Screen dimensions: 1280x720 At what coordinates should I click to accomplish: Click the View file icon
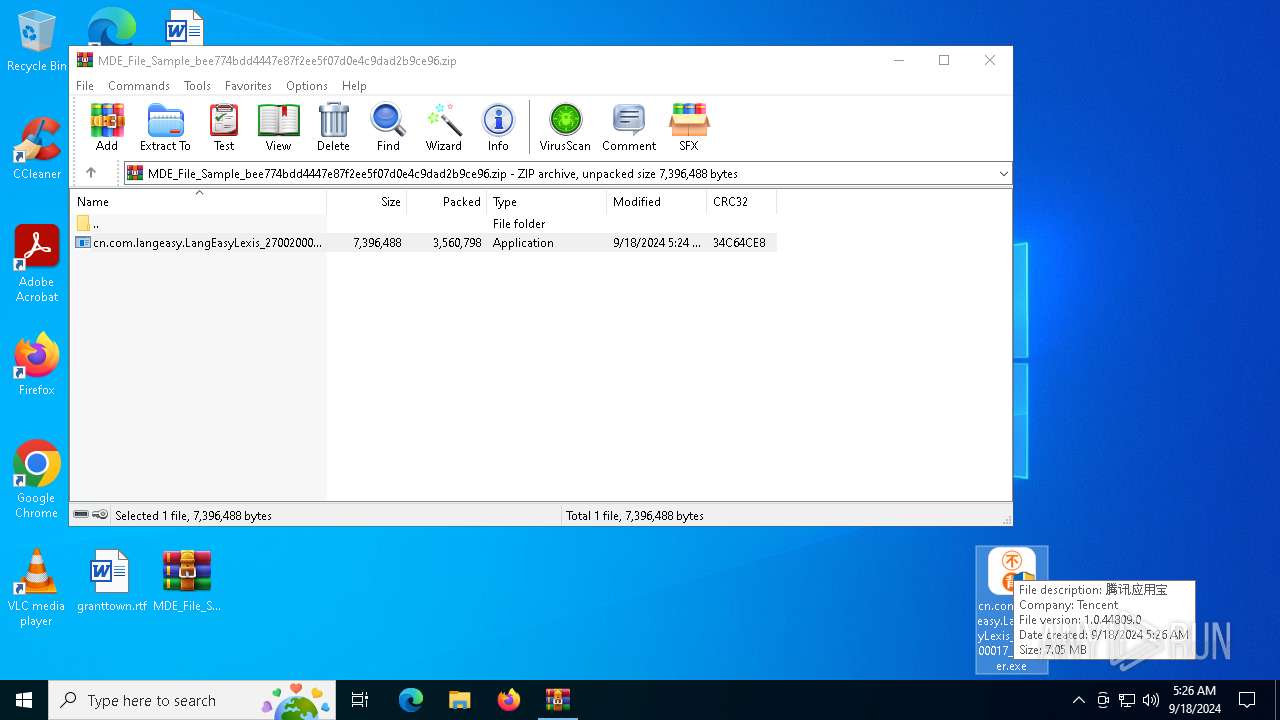[278, 127]
